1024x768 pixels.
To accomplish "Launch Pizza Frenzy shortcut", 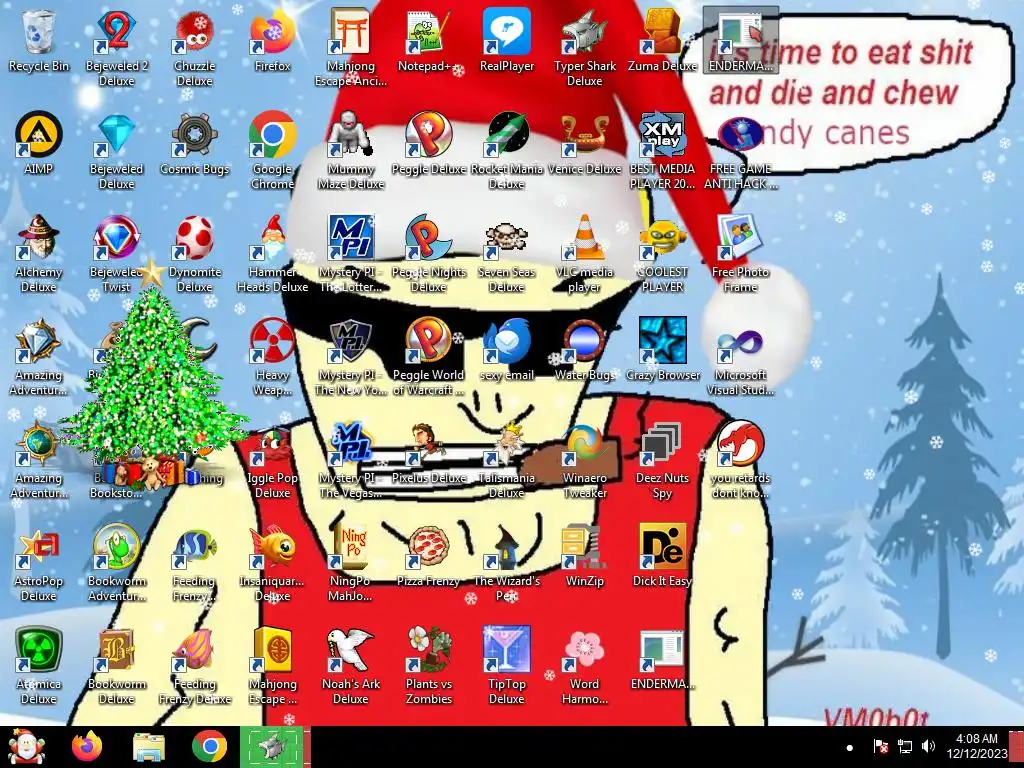I will tap(428, 556).
